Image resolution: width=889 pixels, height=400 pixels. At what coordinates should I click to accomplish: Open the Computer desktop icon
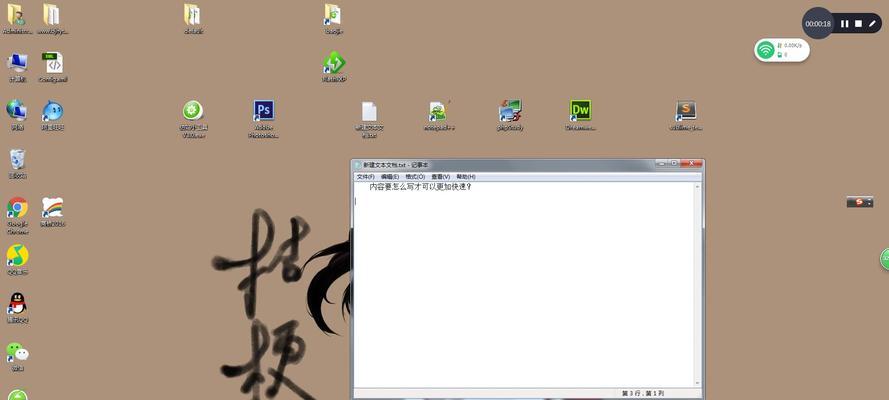[x=17, y=63]
